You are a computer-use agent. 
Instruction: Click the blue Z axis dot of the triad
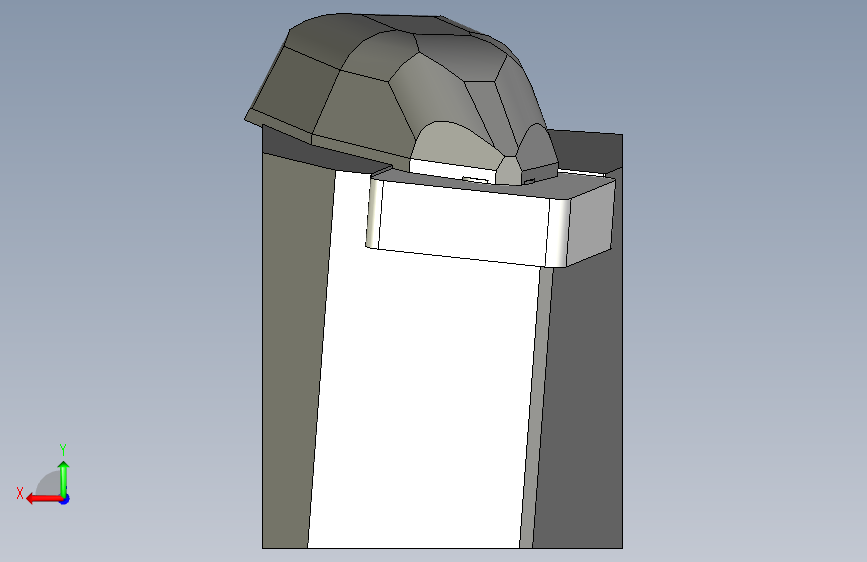65,499
